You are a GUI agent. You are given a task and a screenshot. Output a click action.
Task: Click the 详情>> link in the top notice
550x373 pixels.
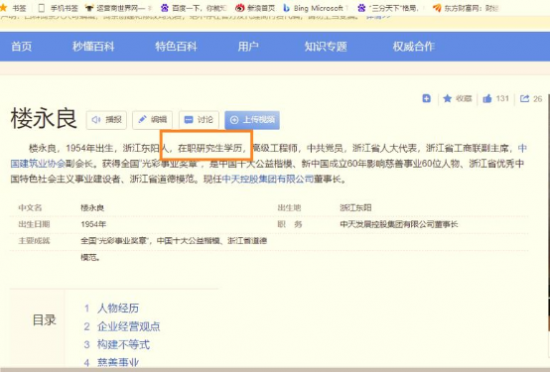point(378,16)
